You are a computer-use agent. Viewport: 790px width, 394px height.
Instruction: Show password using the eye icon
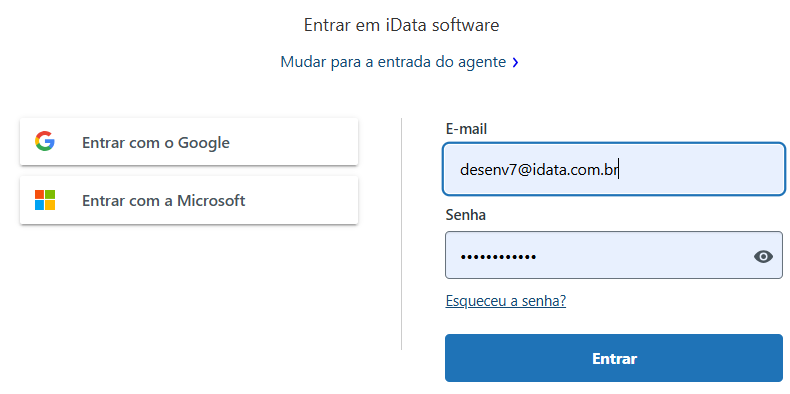tap(763, 256)
